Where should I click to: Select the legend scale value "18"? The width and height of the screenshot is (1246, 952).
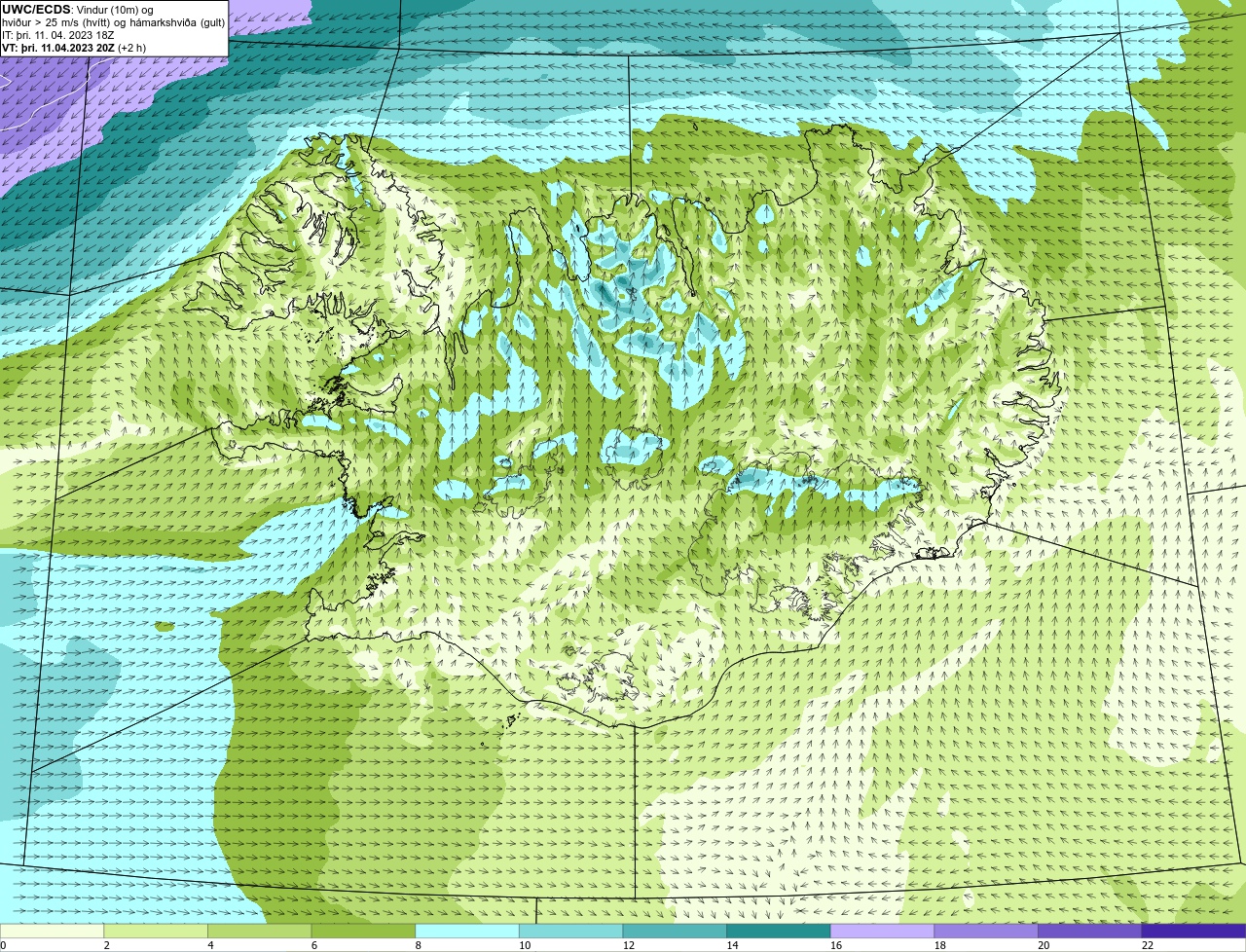click(939, 945)
